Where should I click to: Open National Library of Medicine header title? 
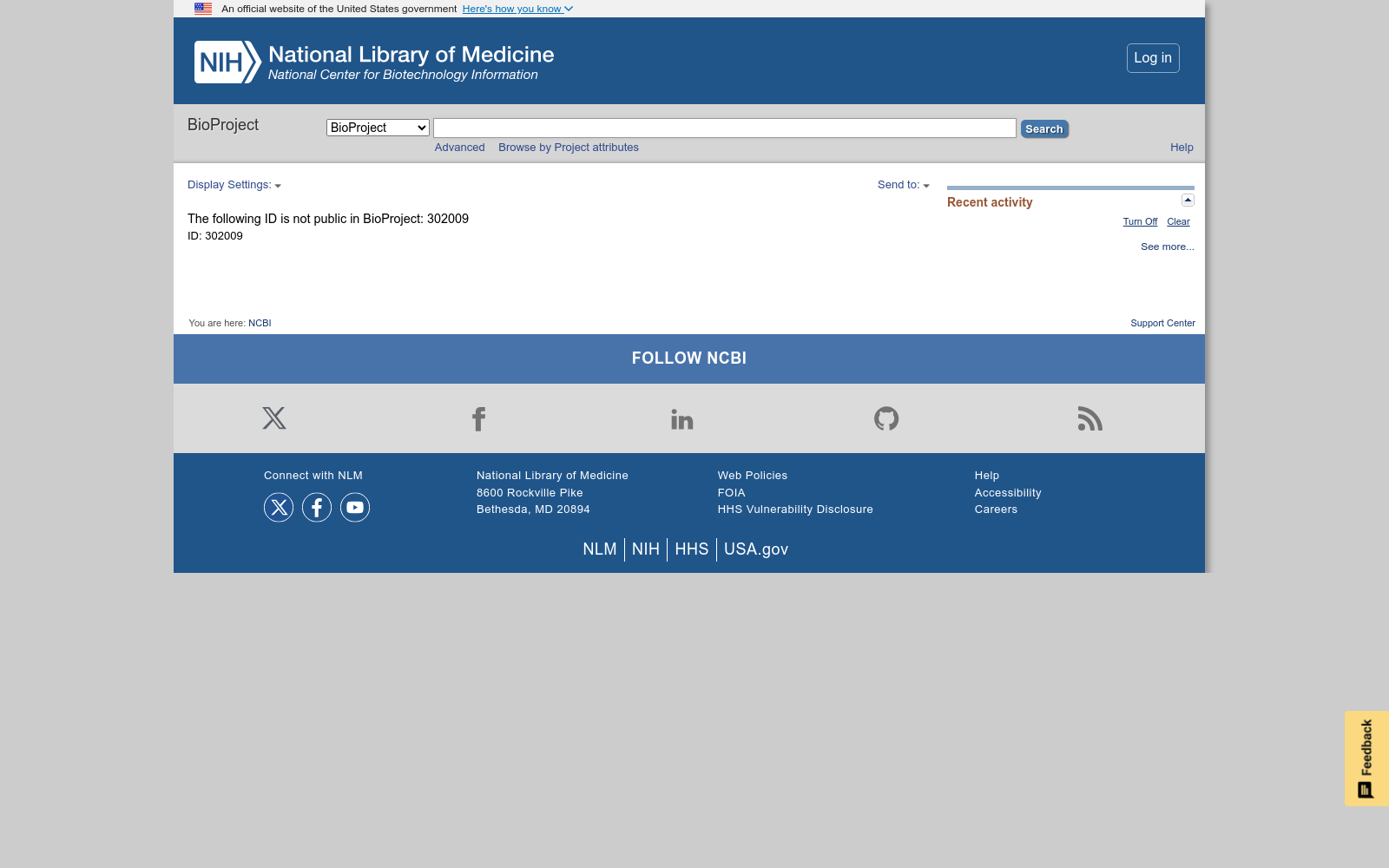(411, 55)
